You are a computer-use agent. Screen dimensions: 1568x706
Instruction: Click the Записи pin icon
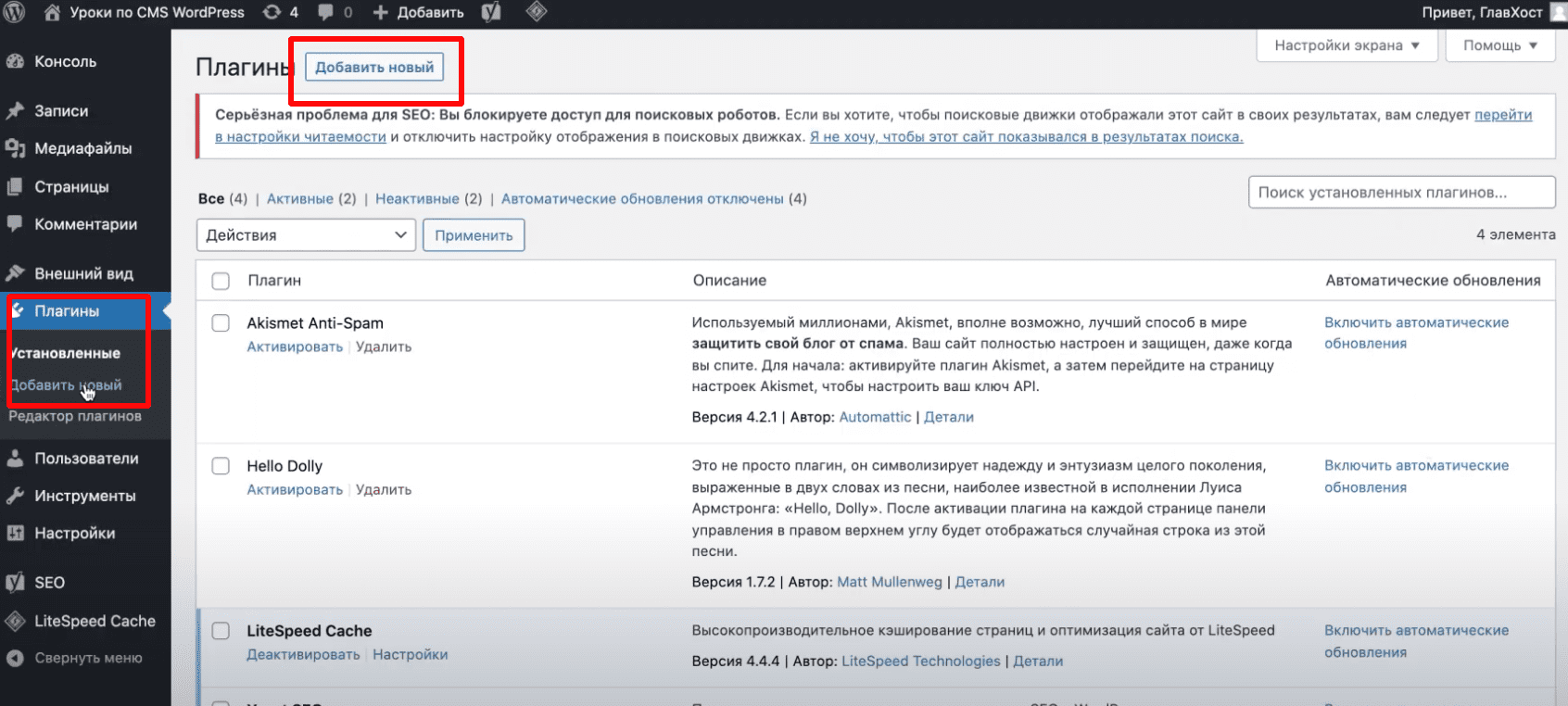tap(15, 110)
